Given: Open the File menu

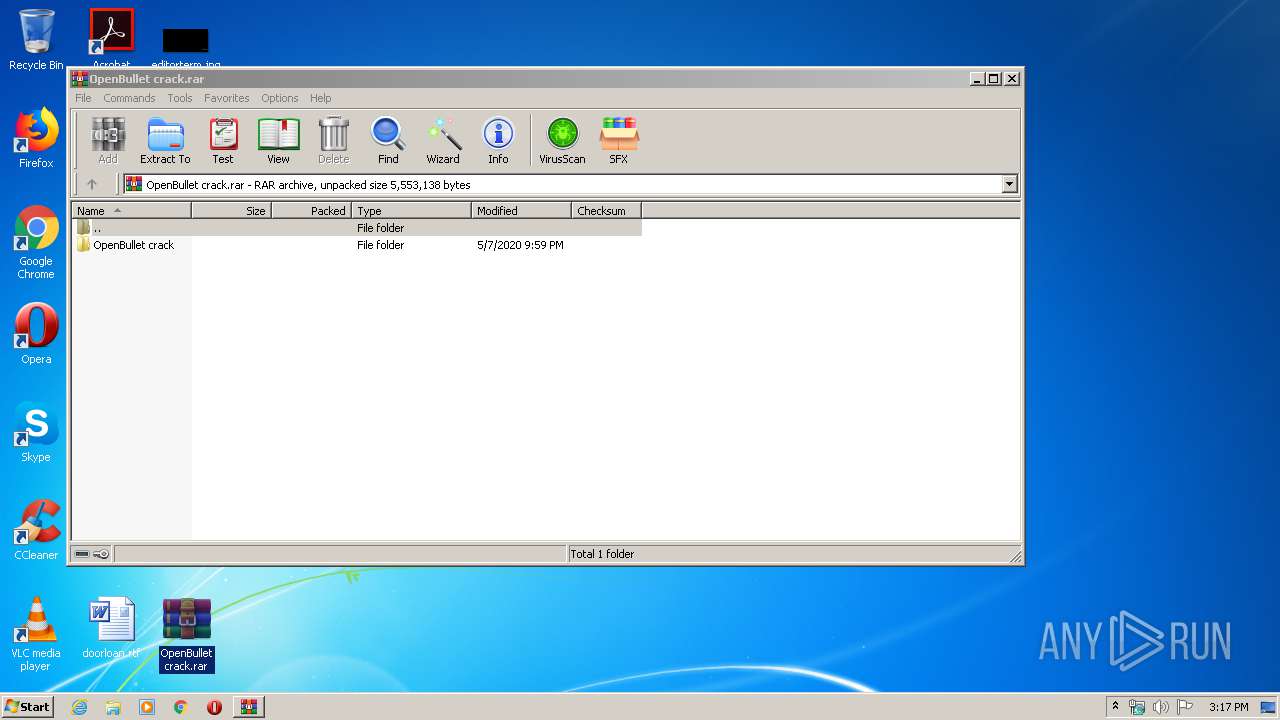Looking at the screenshot, I should click(x=83, y=98).
